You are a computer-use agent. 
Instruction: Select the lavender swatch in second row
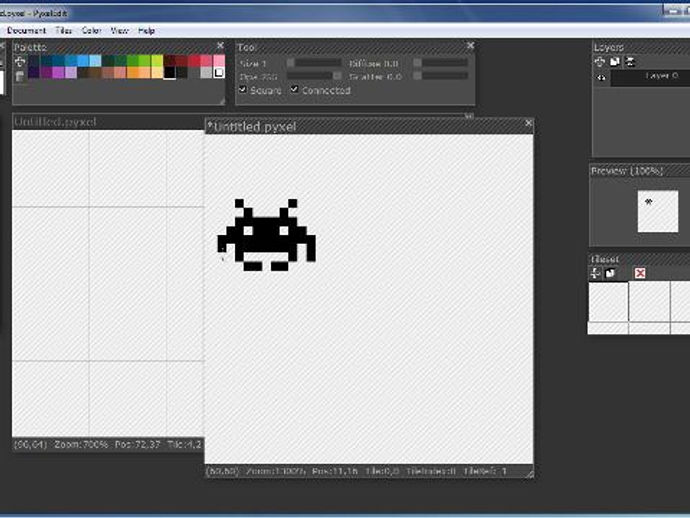tap(71, 73)
